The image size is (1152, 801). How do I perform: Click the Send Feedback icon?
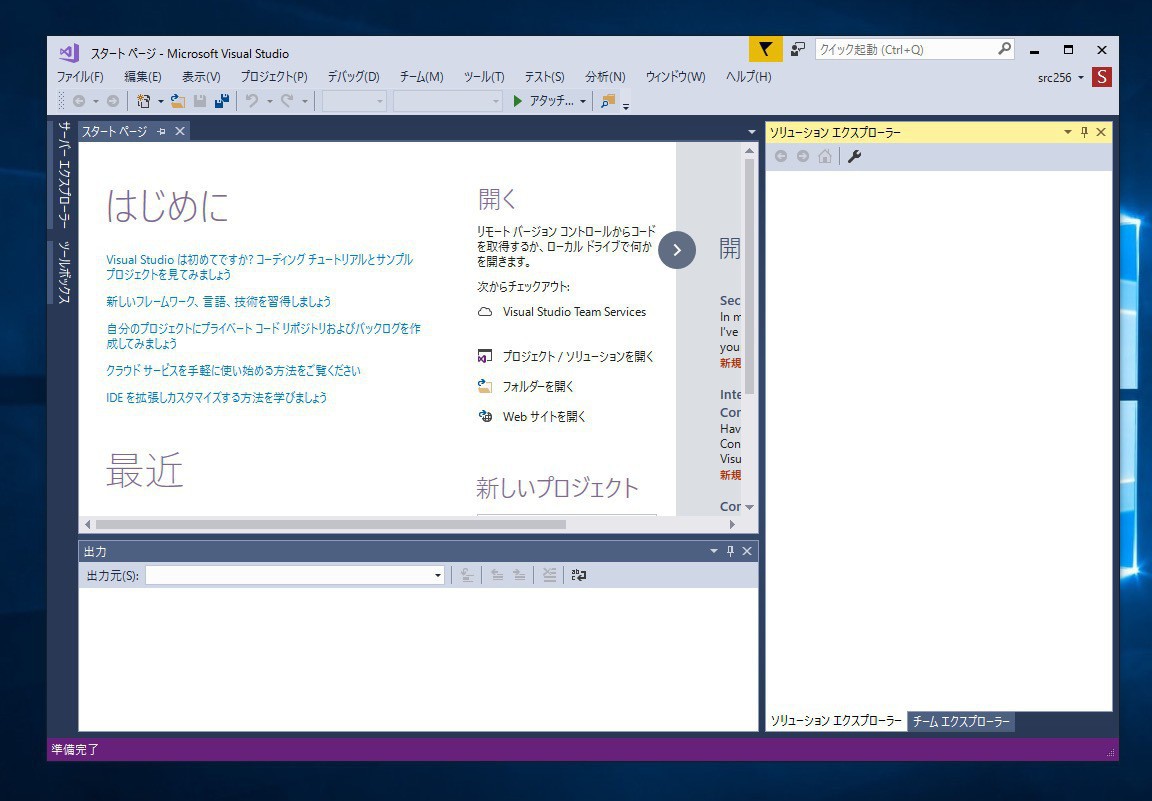(798, 49)
